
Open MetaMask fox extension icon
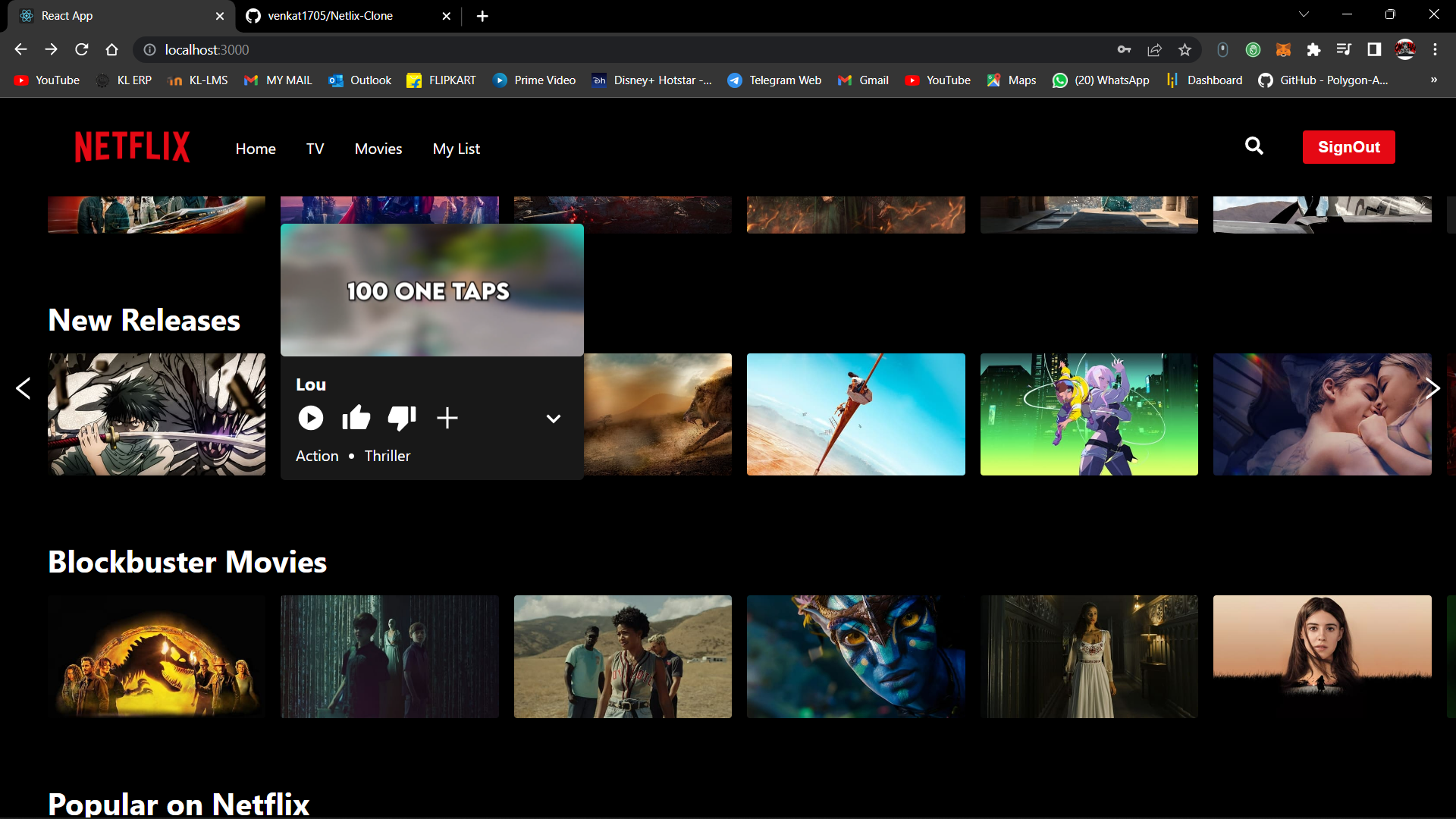[1283, 49]
